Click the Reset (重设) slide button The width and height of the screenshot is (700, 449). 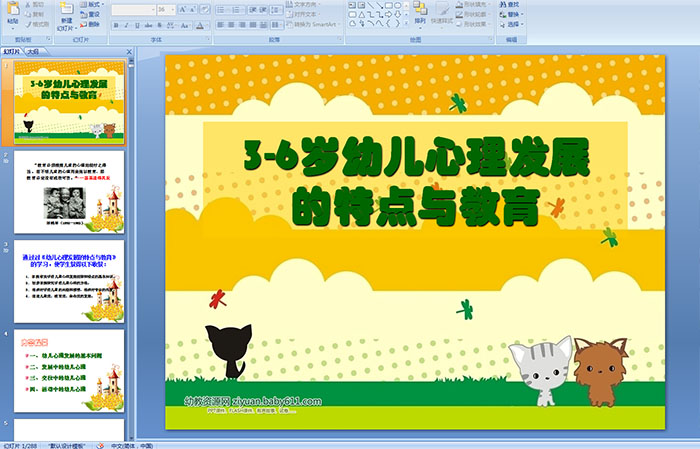[90, 14]
